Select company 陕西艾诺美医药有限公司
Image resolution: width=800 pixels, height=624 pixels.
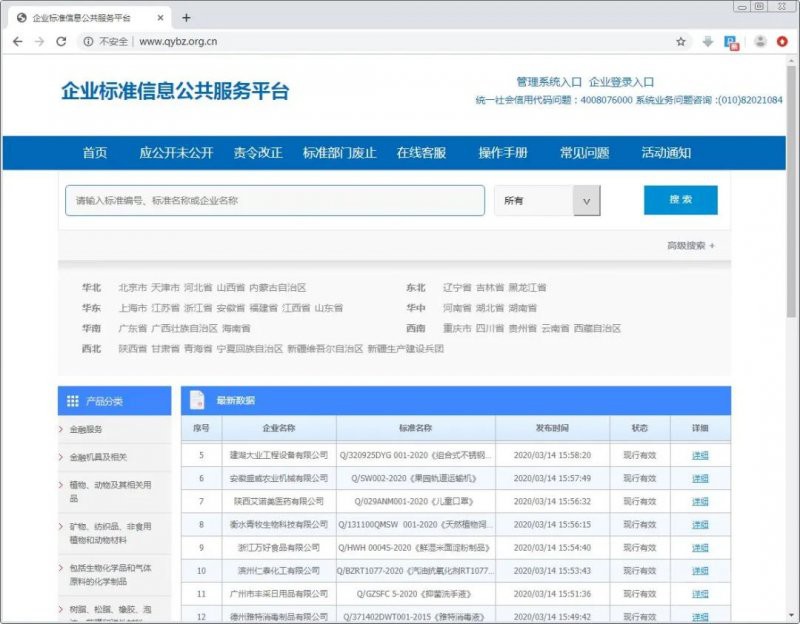[279, 502]
